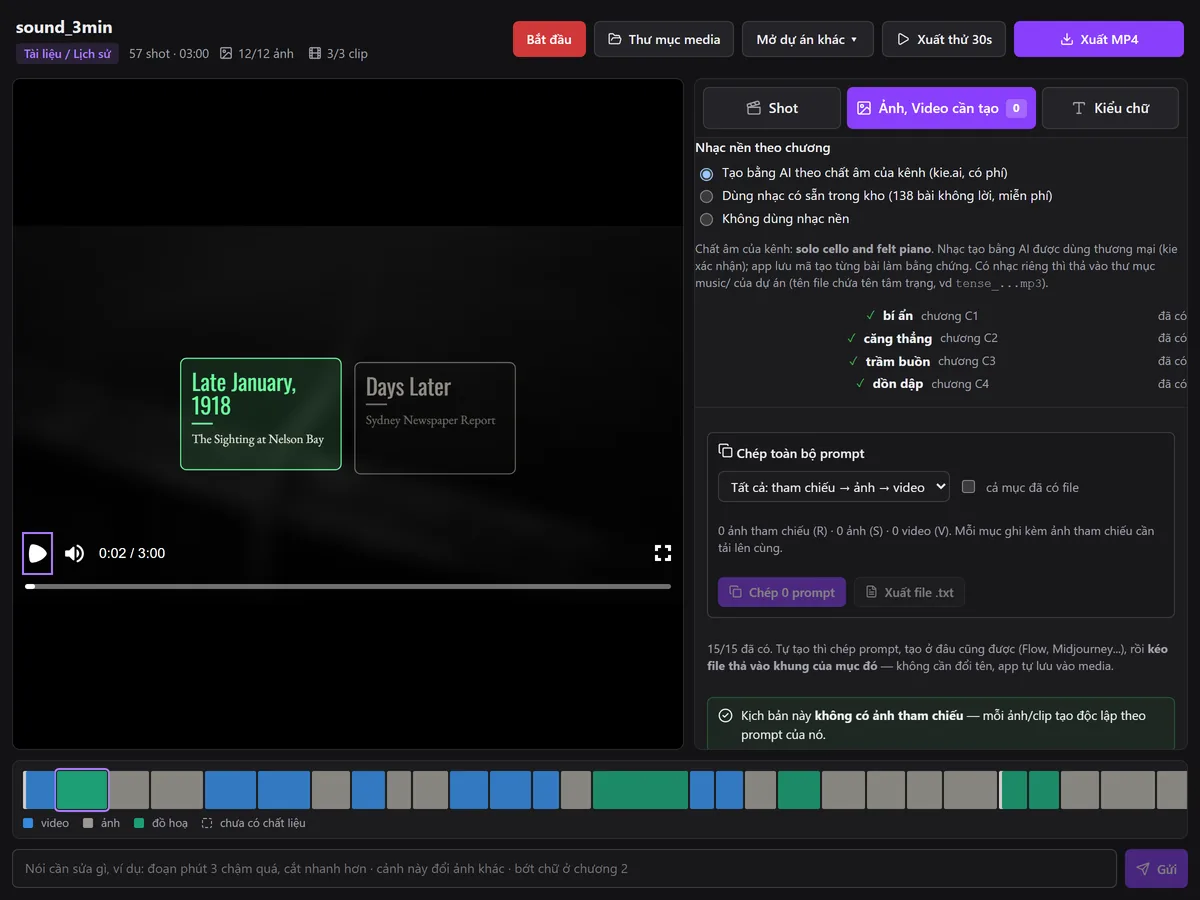Click the Chép 0 prompt button
This screenshot has height=900, width=1200.
[782, 592]
